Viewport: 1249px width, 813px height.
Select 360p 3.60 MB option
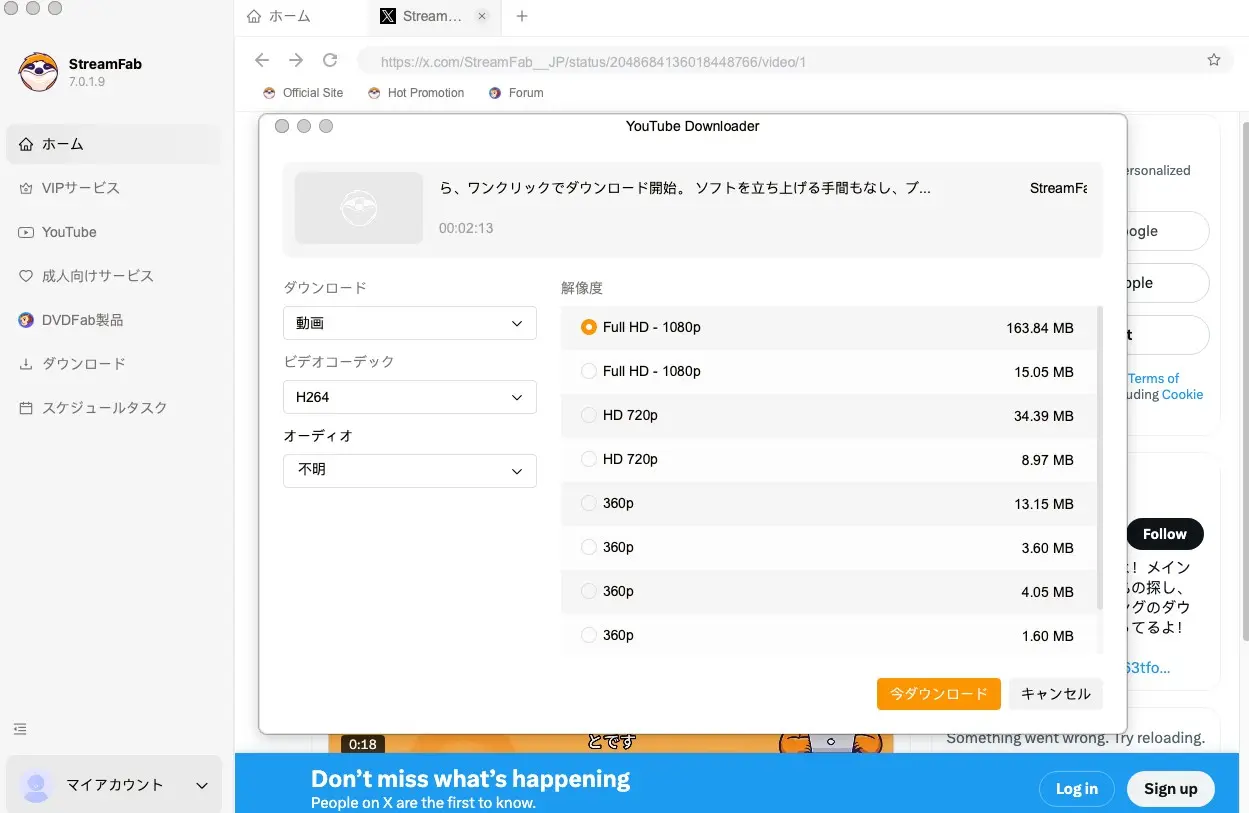828,547
